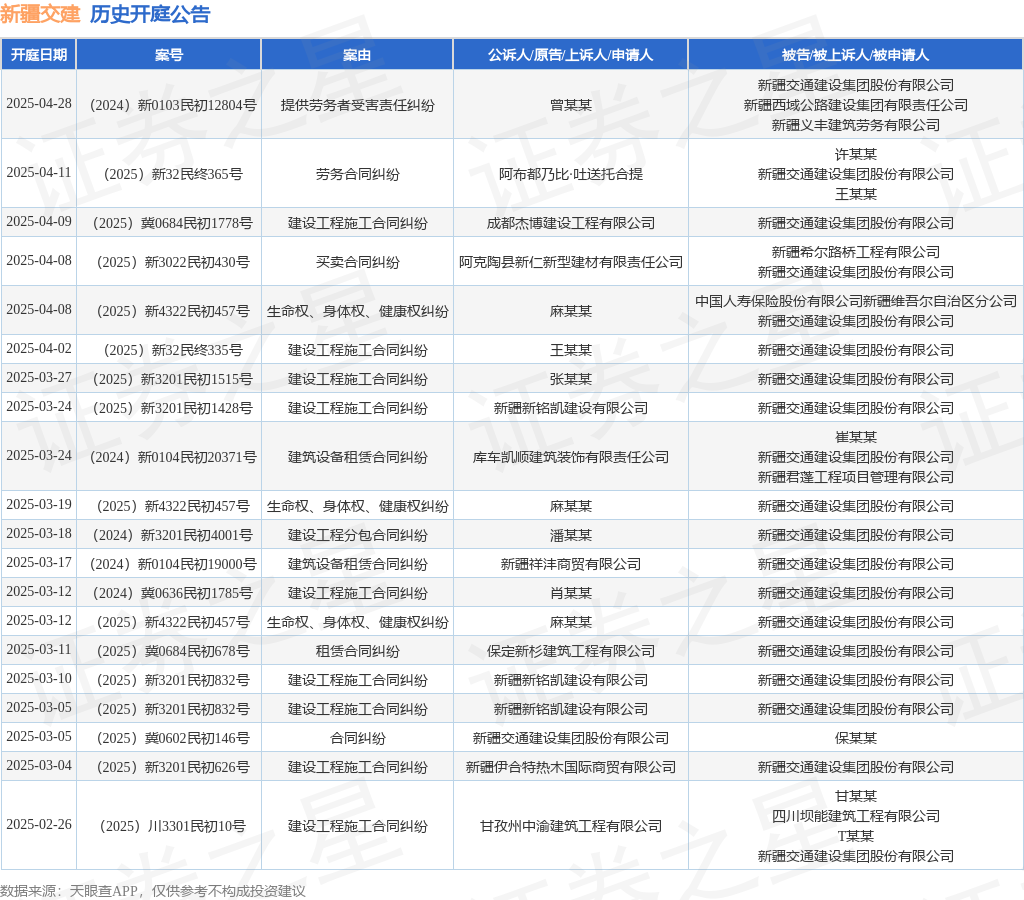
Task: Click the 历史开庭公告 heading
Action: 150,14
